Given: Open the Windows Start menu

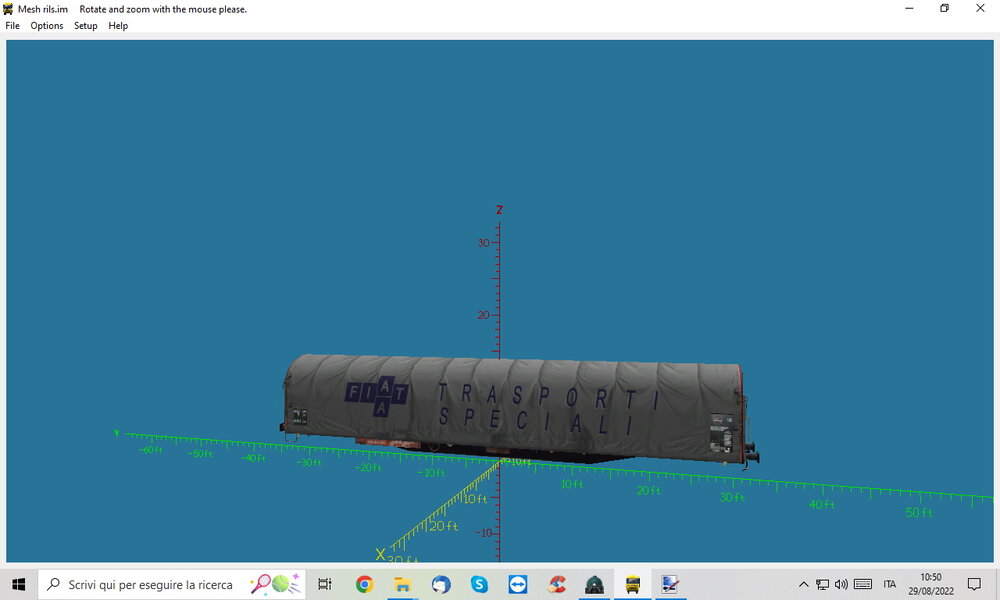Looking at the screenshot, I should pos(18,584).
